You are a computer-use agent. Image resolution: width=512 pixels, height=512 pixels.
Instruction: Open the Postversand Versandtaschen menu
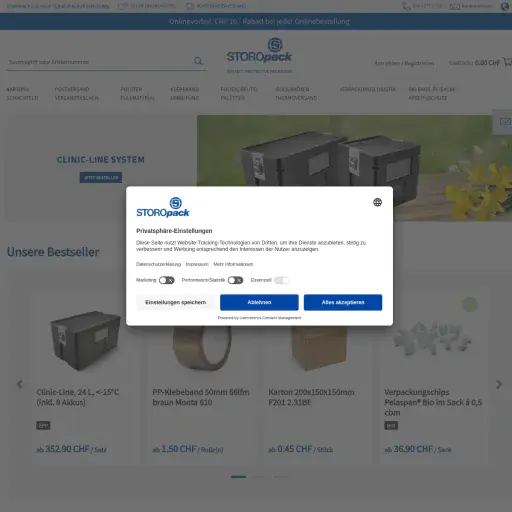pyautogui.click(x=76, y=94)
